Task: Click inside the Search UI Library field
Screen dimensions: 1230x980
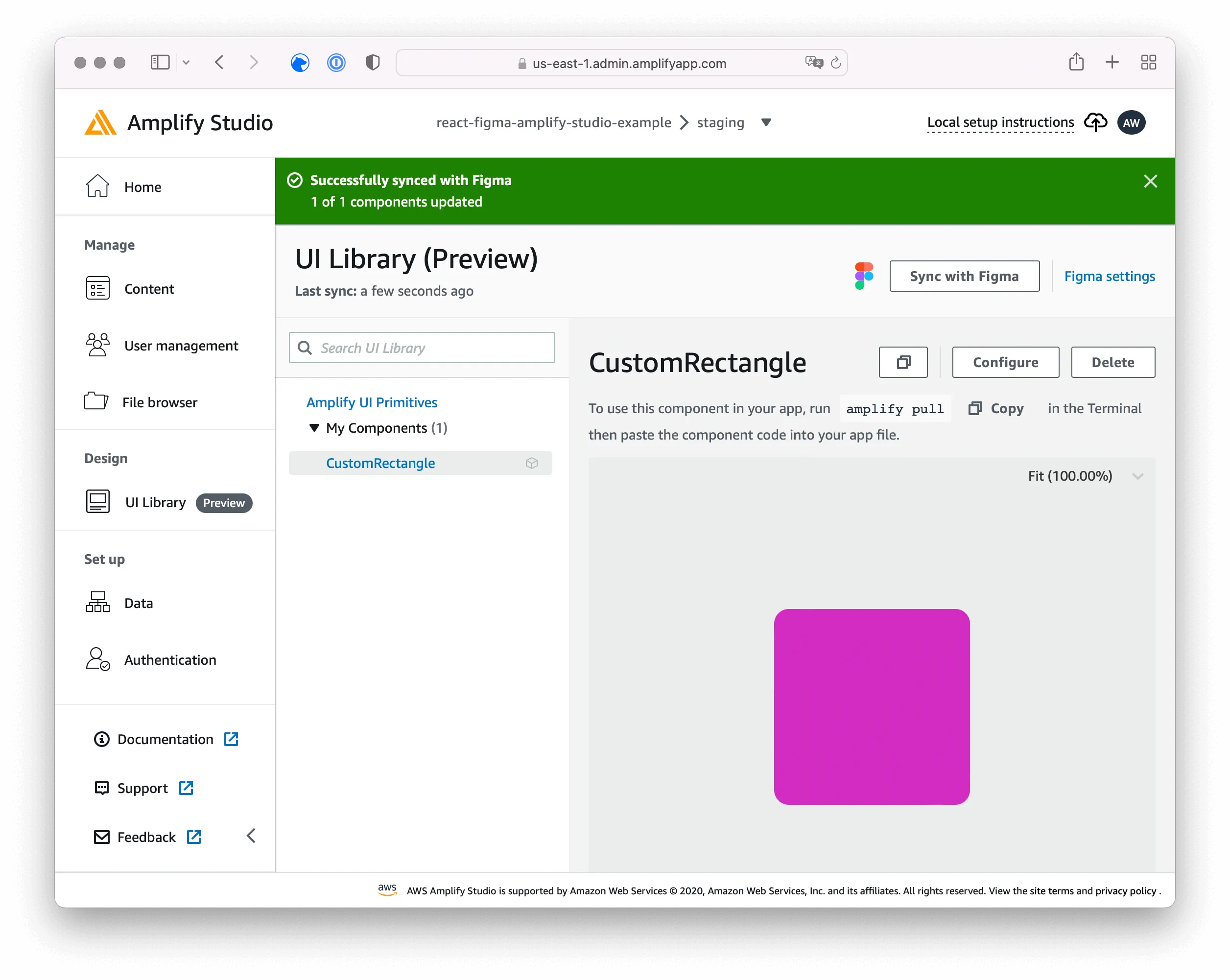Action: 422,348
